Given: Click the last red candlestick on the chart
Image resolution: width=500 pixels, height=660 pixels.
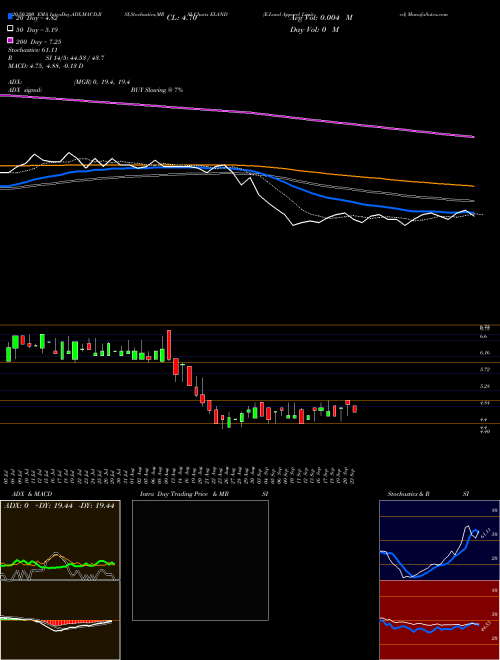Looking at the screenshot, I should point(355,409).
